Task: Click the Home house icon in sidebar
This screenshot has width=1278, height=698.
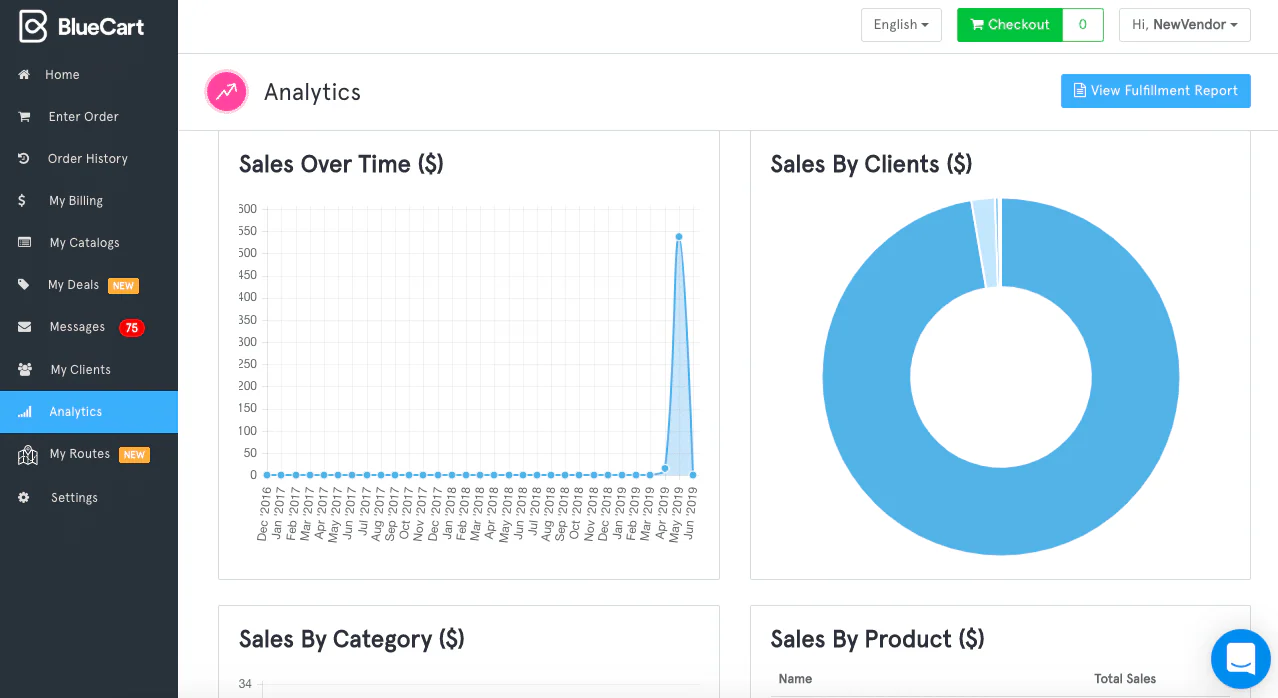Action: pyautogui.click(x=24, y=75)
